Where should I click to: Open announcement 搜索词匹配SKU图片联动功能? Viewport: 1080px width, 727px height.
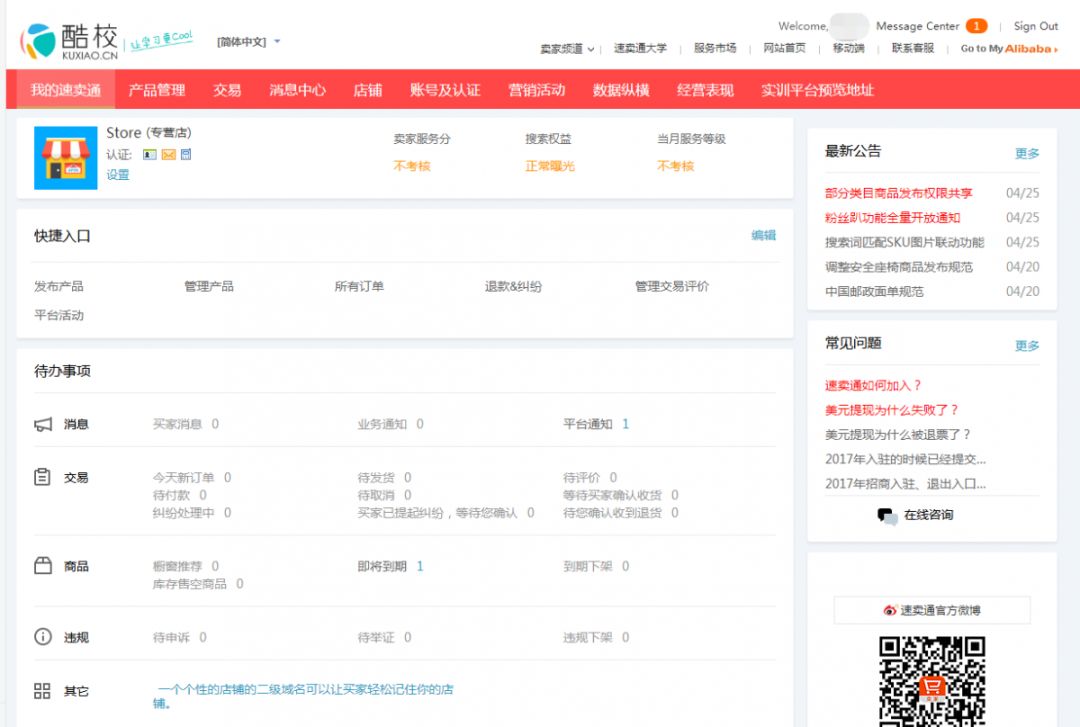tap(904, 243)
